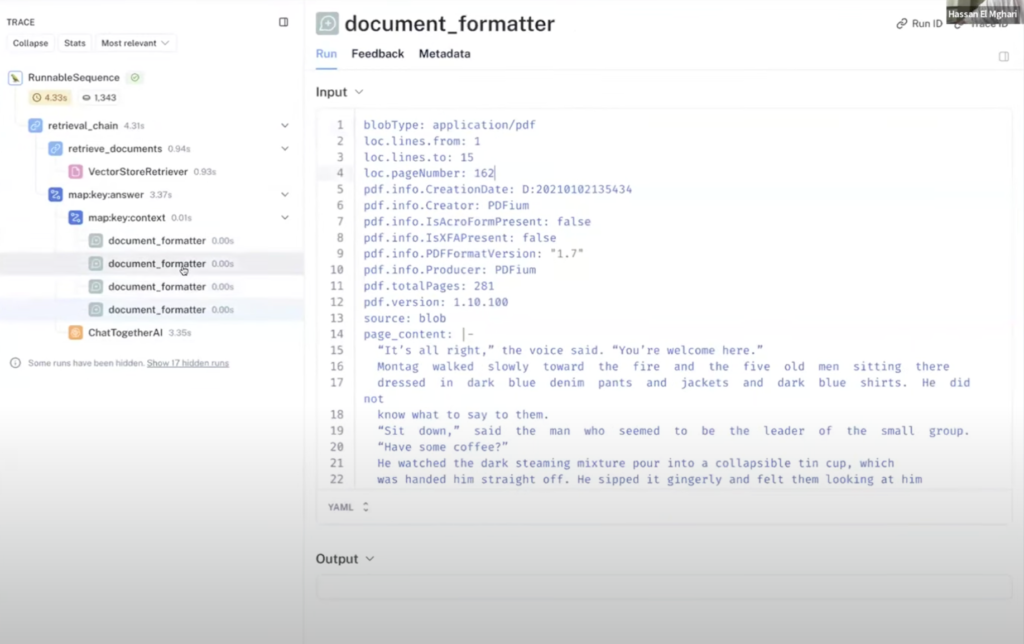Open the Metadata tab
The height and width of the screenshot is (644, 1024).
444,54
